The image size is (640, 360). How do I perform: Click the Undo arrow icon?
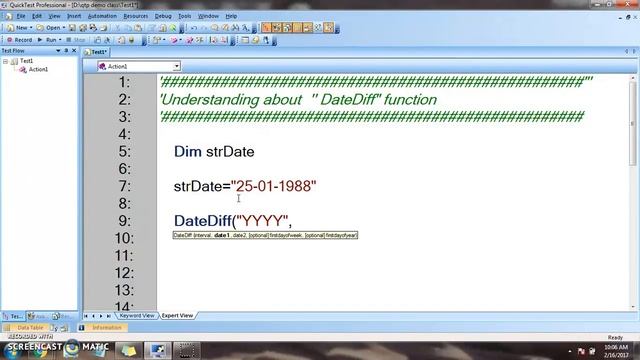tap(194, 28)
